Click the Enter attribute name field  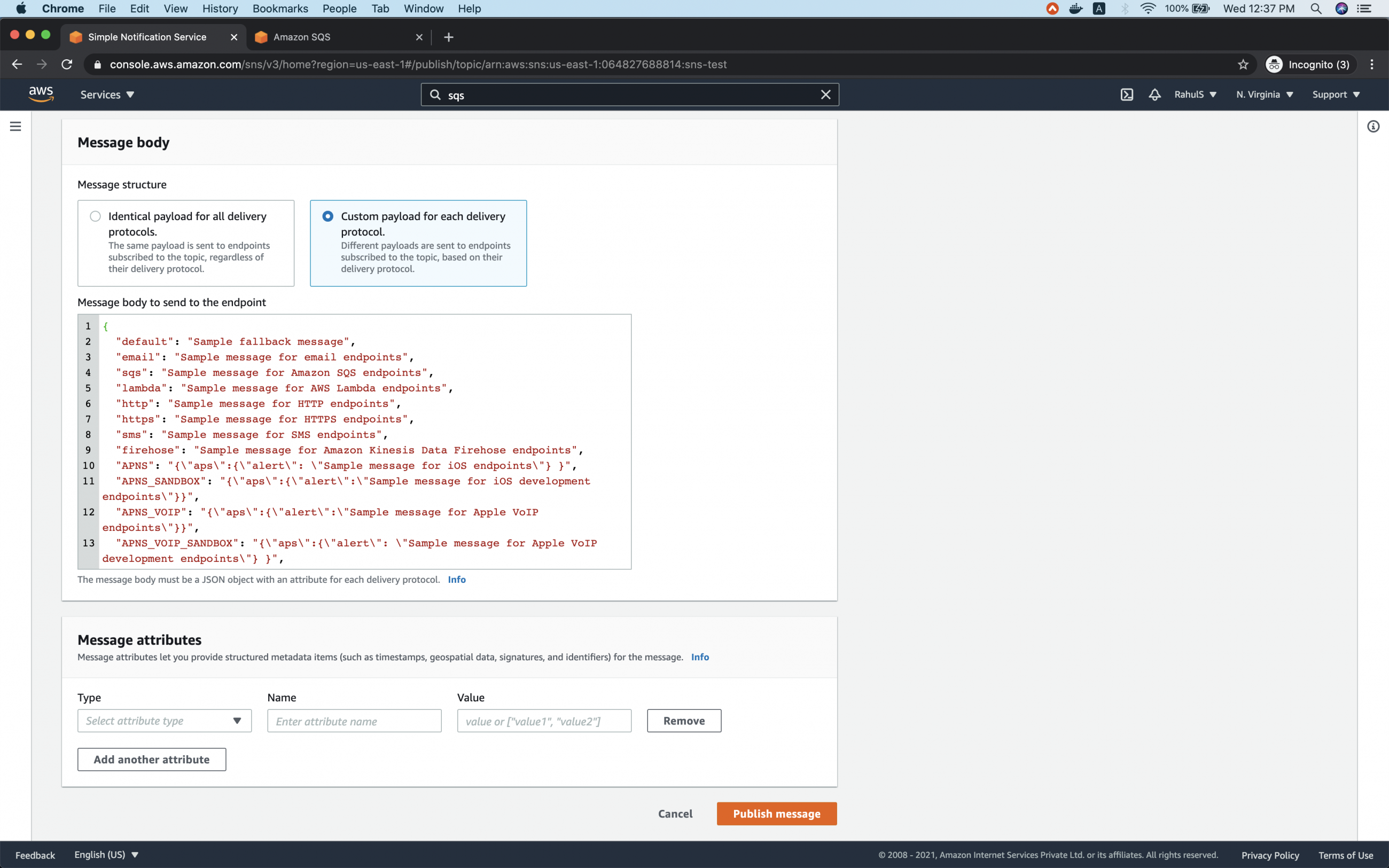point(354,721)
